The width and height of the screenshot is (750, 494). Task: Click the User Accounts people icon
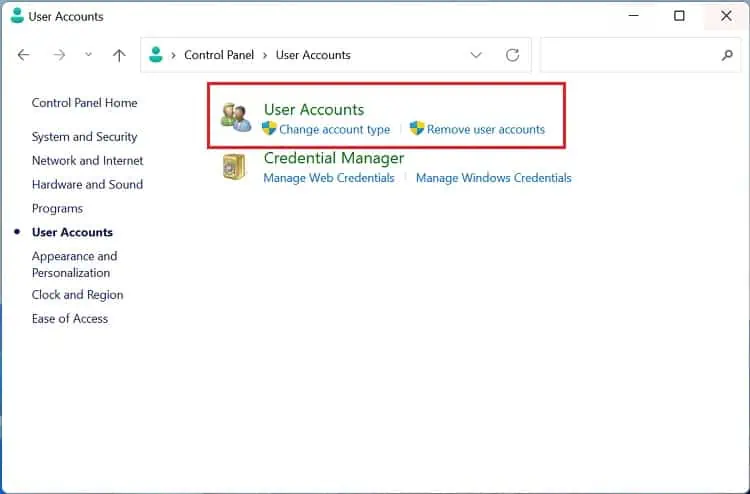click(236, 117)
